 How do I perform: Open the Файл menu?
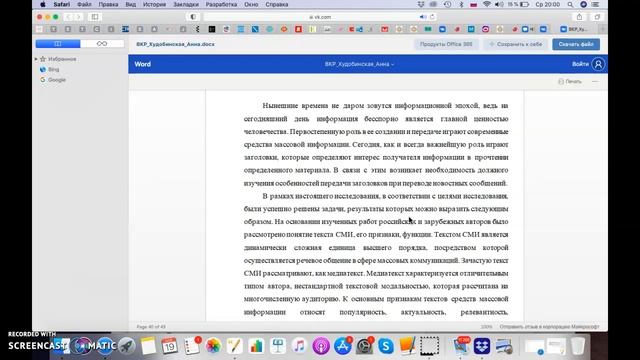coord(84,4)
